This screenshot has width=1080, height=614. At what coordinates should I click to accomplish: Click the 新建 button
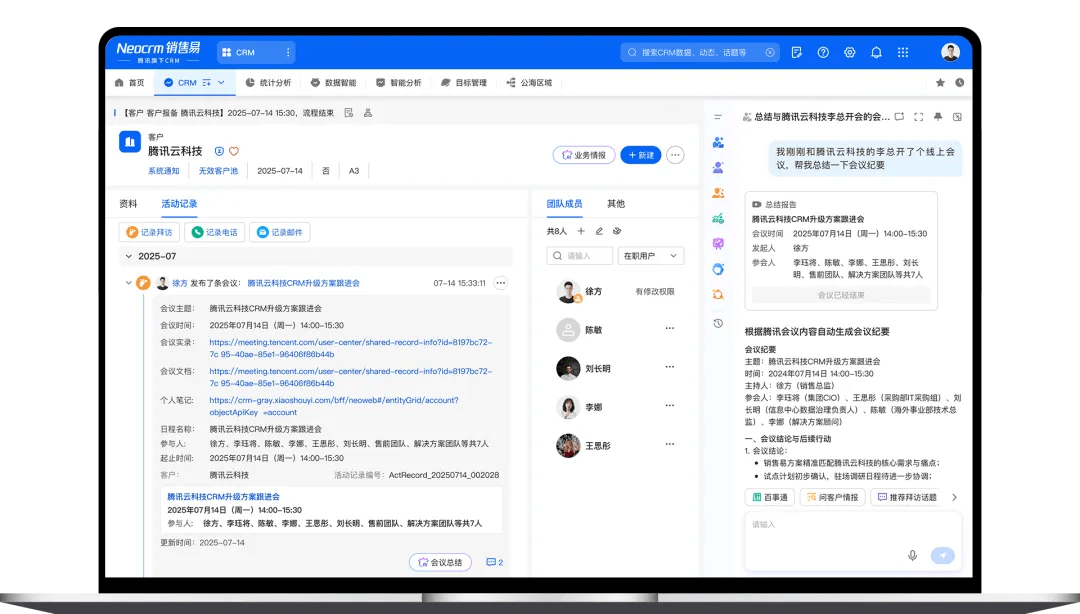click(641, 155)
